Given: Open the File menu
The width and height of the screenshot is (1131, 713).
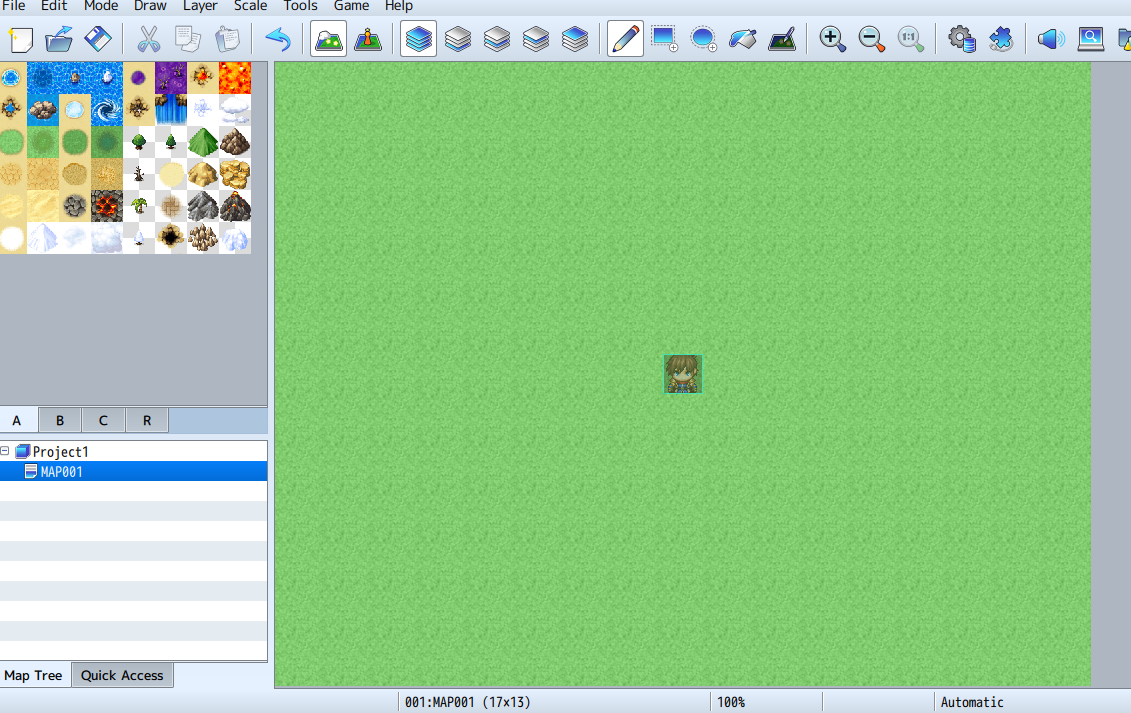Looking at the screenshot, I should coord(14,6).
